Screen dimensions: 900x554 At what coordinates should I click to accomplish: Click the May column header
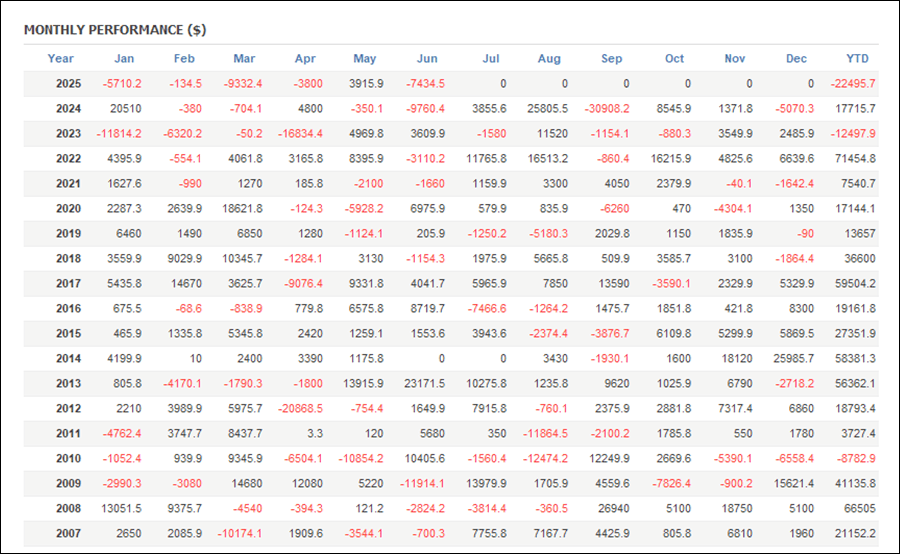coord(364,59)
